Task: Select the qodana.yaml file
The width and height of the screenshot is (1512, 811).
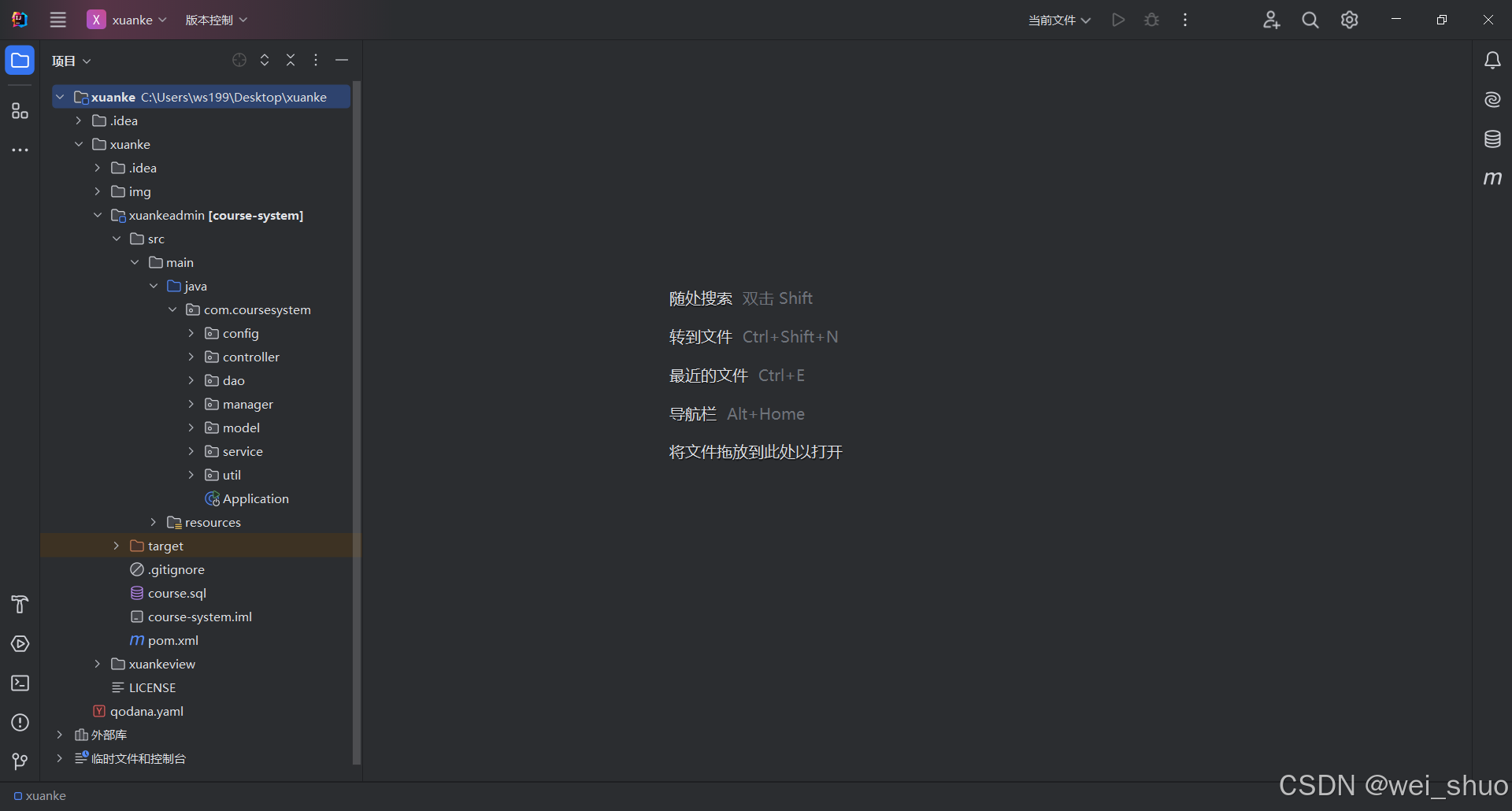Action: pos(139,711)
